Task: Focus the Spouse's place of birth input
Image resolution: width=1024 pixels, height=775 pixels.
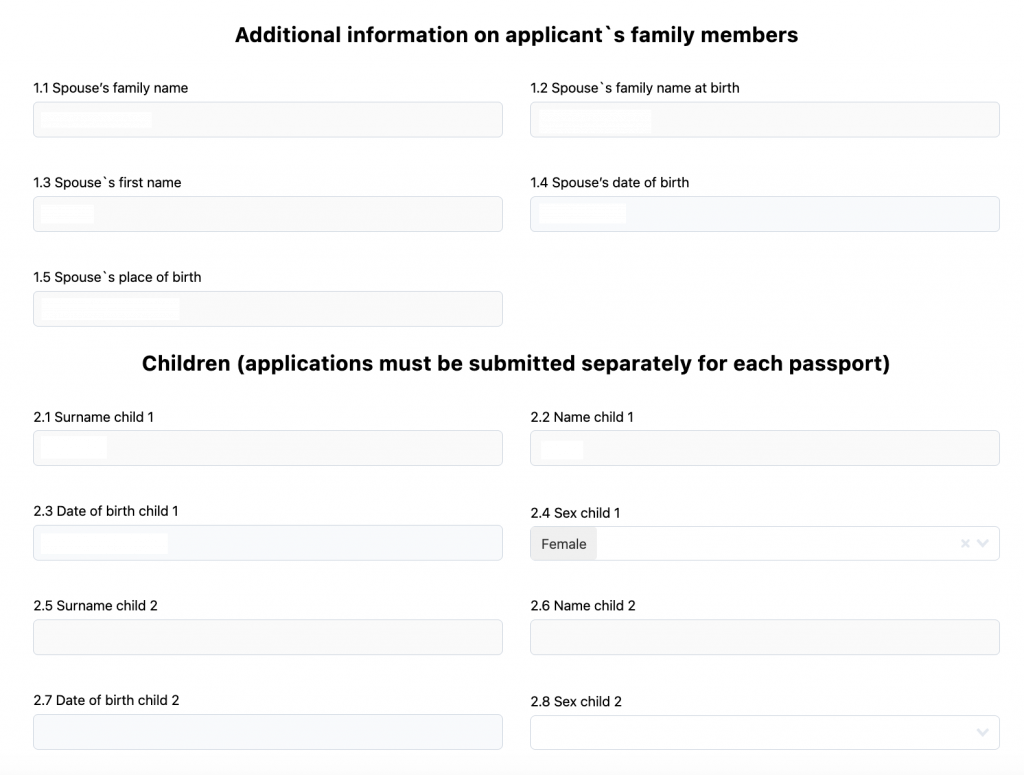Action: click(x=268, y=309)
